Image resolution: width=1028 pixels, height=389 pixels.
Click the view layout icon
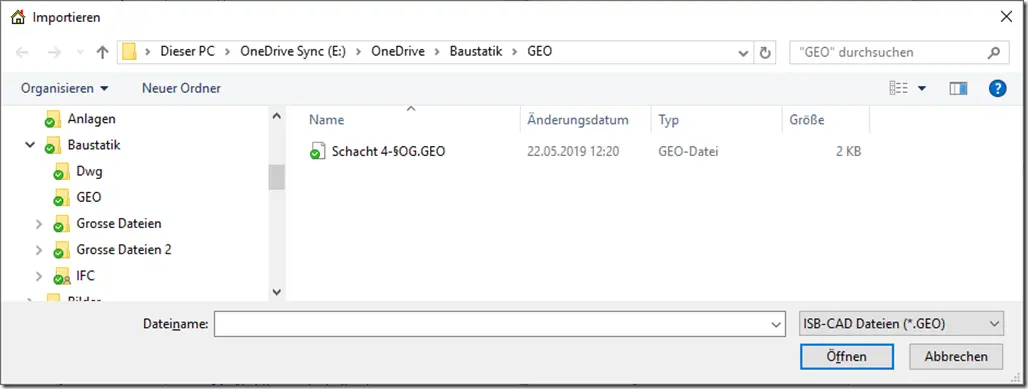(x=898, y=88)
